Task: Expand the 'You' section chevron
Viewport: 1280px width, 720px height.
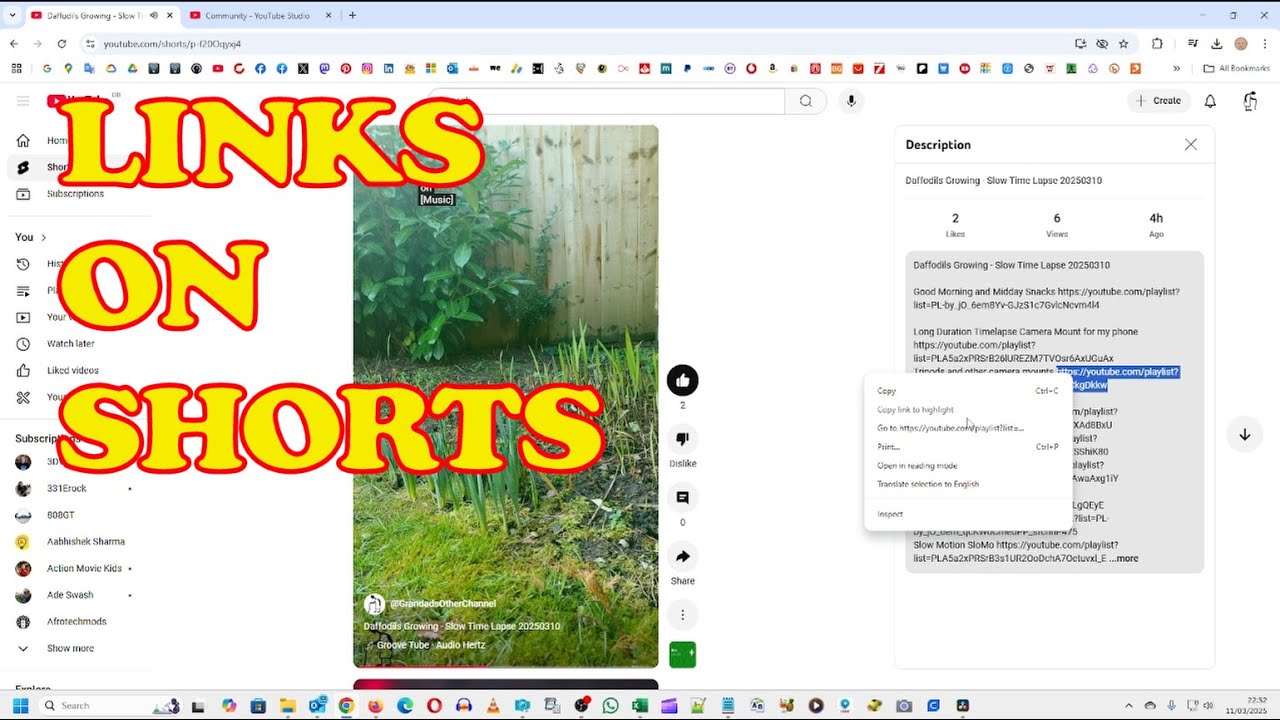Action: coord(43,237)
